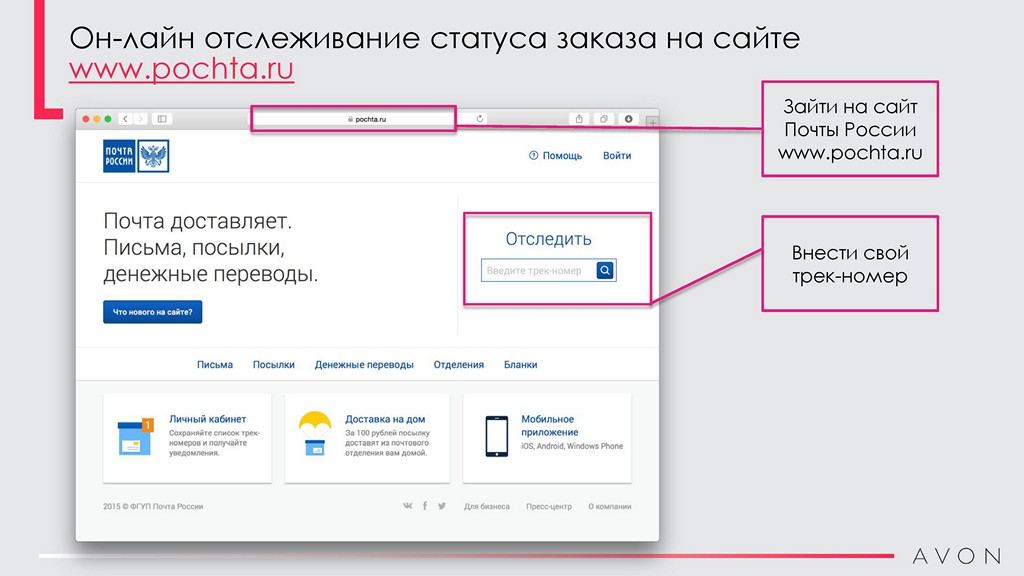
Task: Open the Письма menu item
Action: tap(215, 364)
